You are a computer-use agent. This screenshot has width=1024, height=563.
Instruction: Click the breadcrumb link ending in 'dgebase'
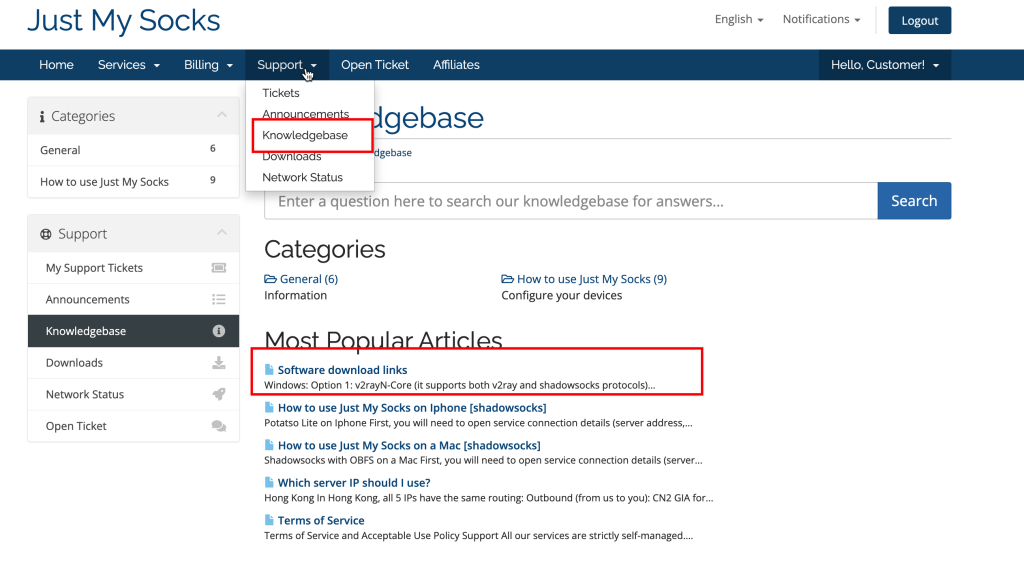coord(392,152)
